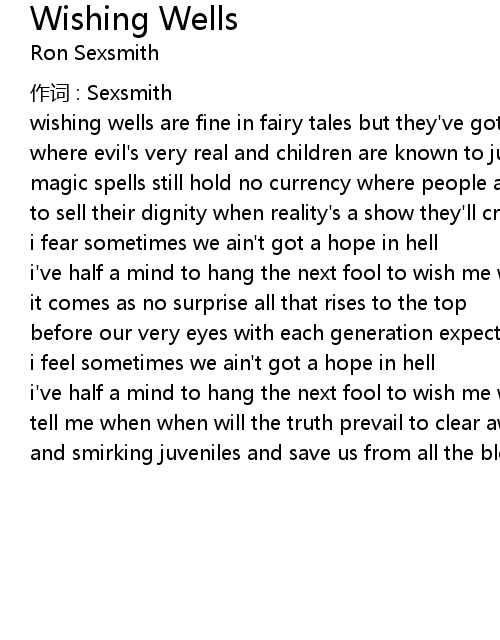Click the words hope in hell in fear line
Image resolution: width=500 pixels, height=640 pixels.
pyautogui.click(x=383, y=243)
